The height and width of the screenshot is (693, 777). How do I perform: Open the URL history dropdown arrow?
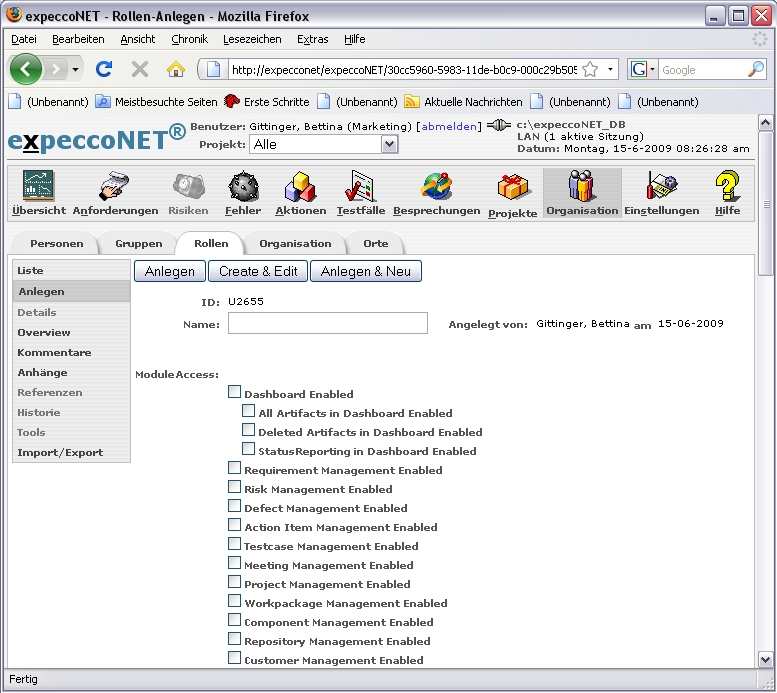coord(611,70)
